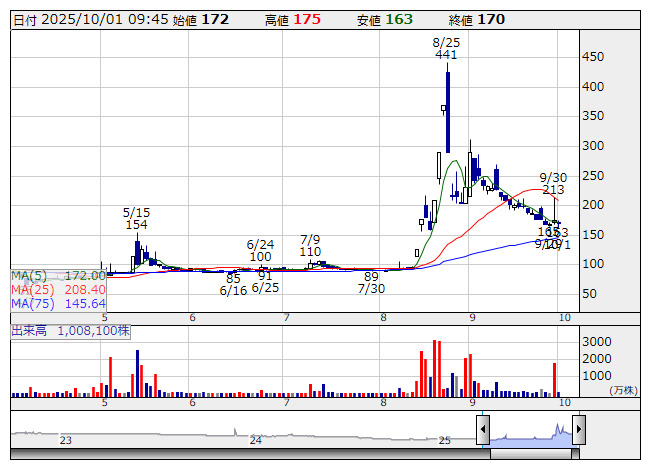Screen dimensions: 653x470
Task: Click the 5/15 high marker labeled 154
Action: pos(136,226)
